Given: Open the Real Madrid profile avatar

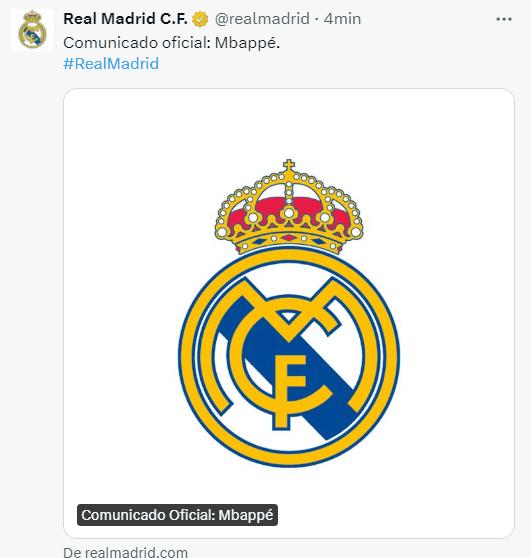Looking at the screenshot, I should point(32,31).
